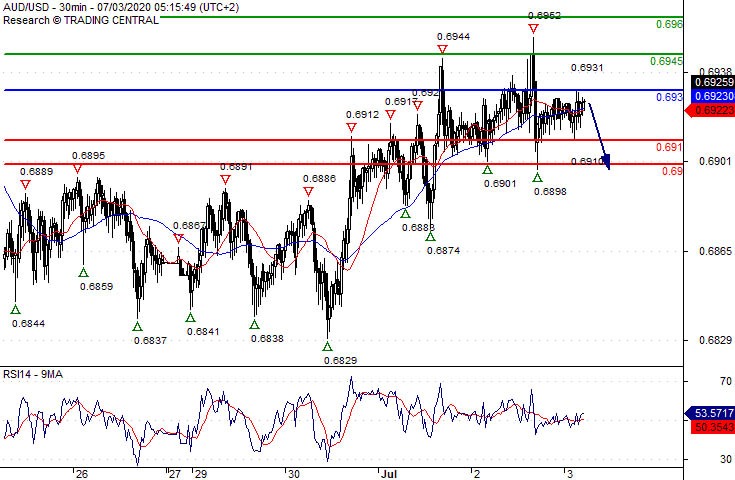
Task: Click the RSI14 - 9MA indicator label
Action: pyautogui.click(x=33, y=374)
